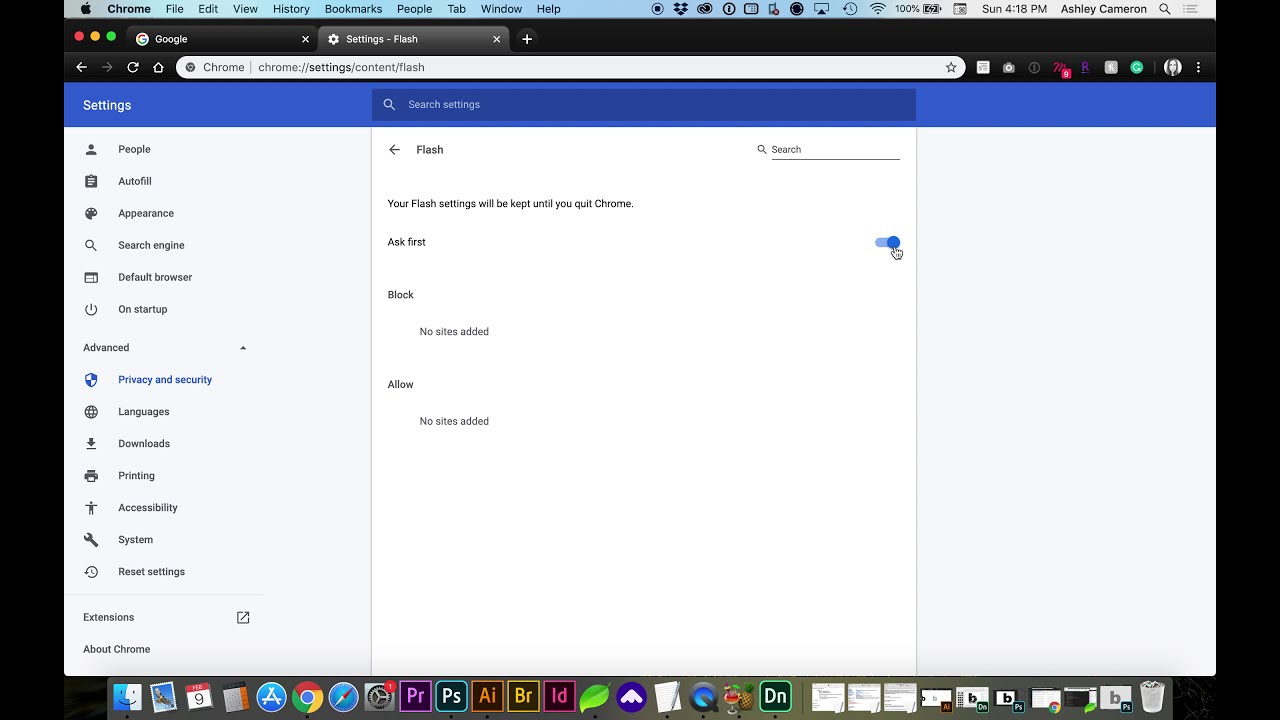This screenshot has width=1280, height=720.
Task: Open InDesign from the dock
Action: pos(559,696)
